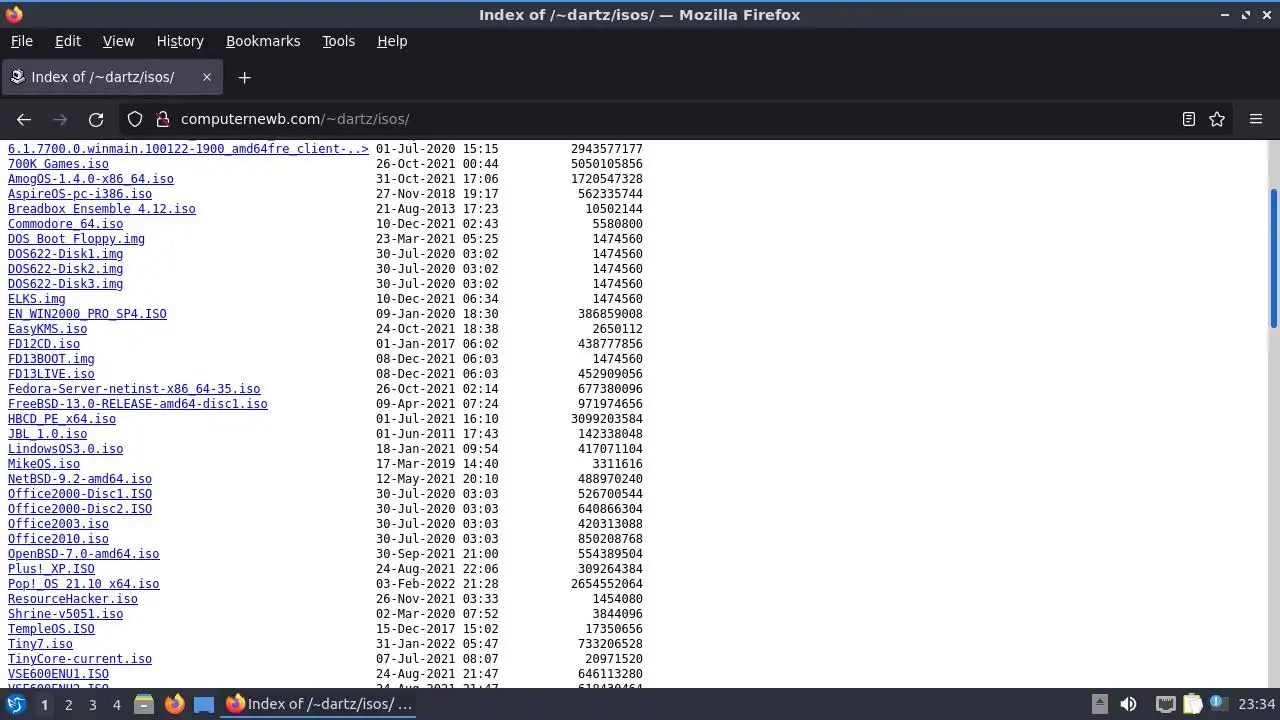Open the View menu
The width and height of the screenshot is (1280, 720).
coord(118,41)
